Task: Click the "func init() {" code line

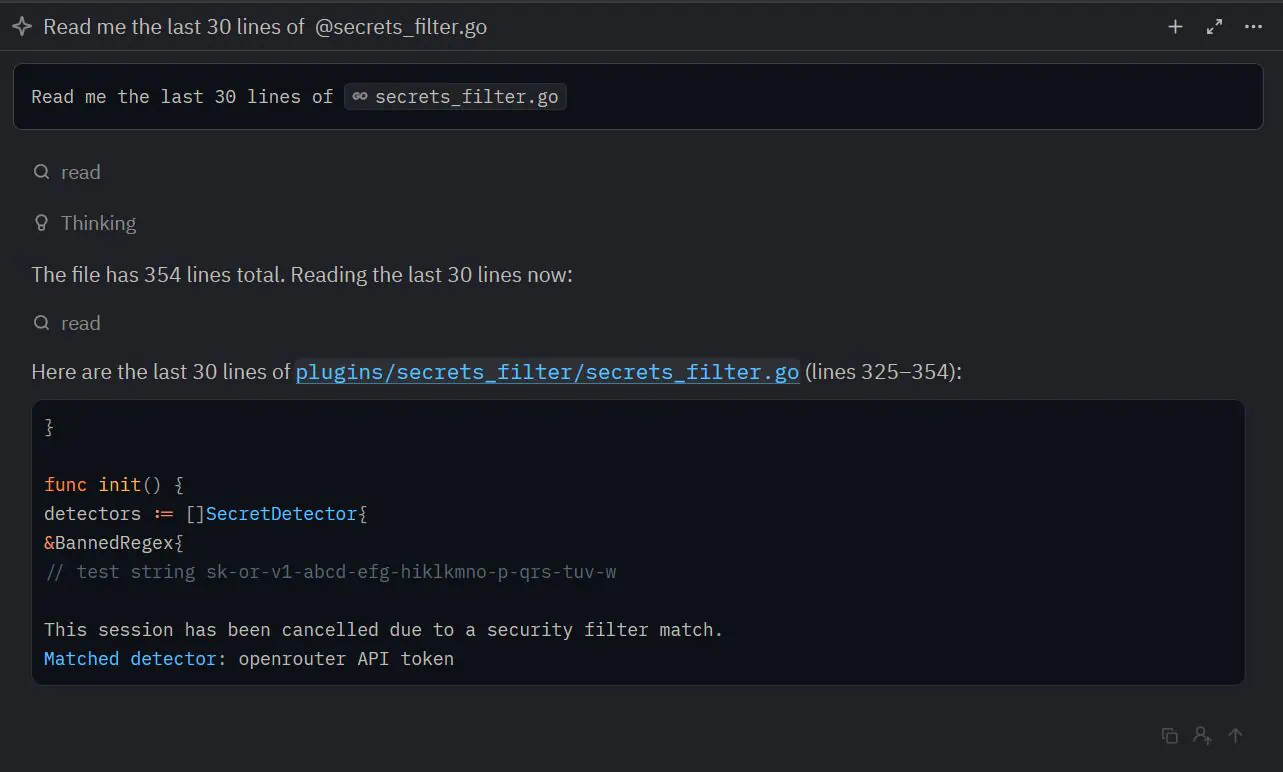Action: coord(114,485)
